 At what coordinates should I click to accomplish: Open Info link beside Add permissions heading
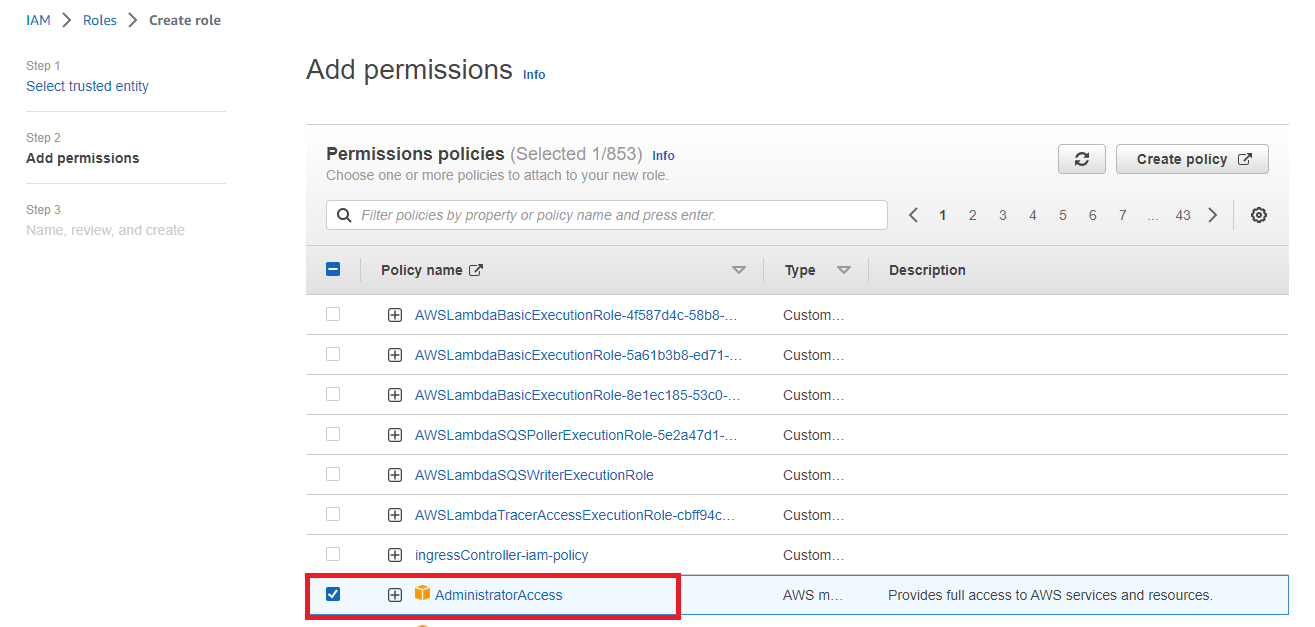pyautogui.click(x=534, y=75)
